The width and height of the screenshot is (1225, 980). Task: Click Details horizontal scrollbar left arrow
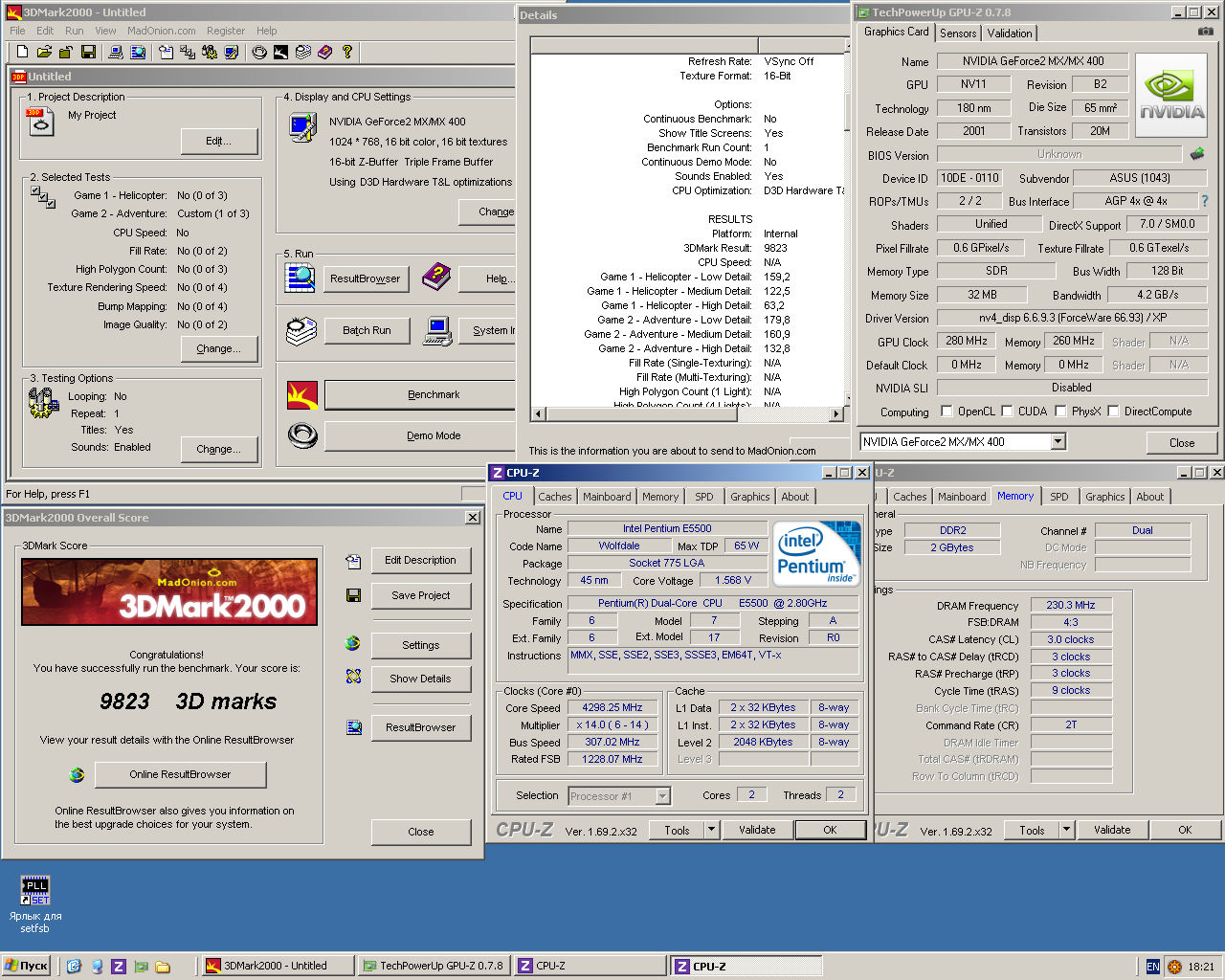539,413
